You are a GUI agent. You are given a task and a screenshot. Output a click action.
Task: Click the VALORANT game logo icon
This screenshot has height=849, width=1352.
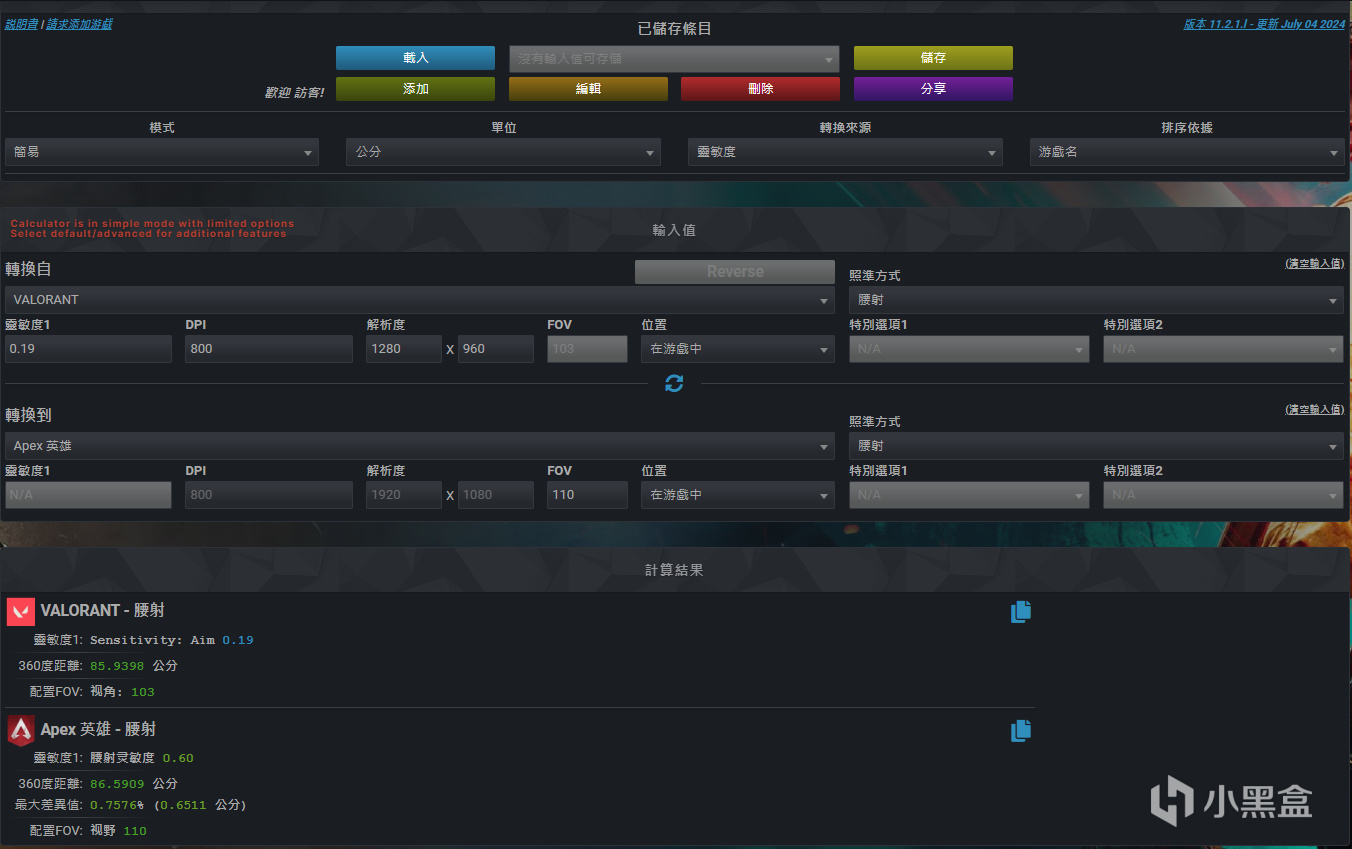pyautogui.click(x=20, y=611)
